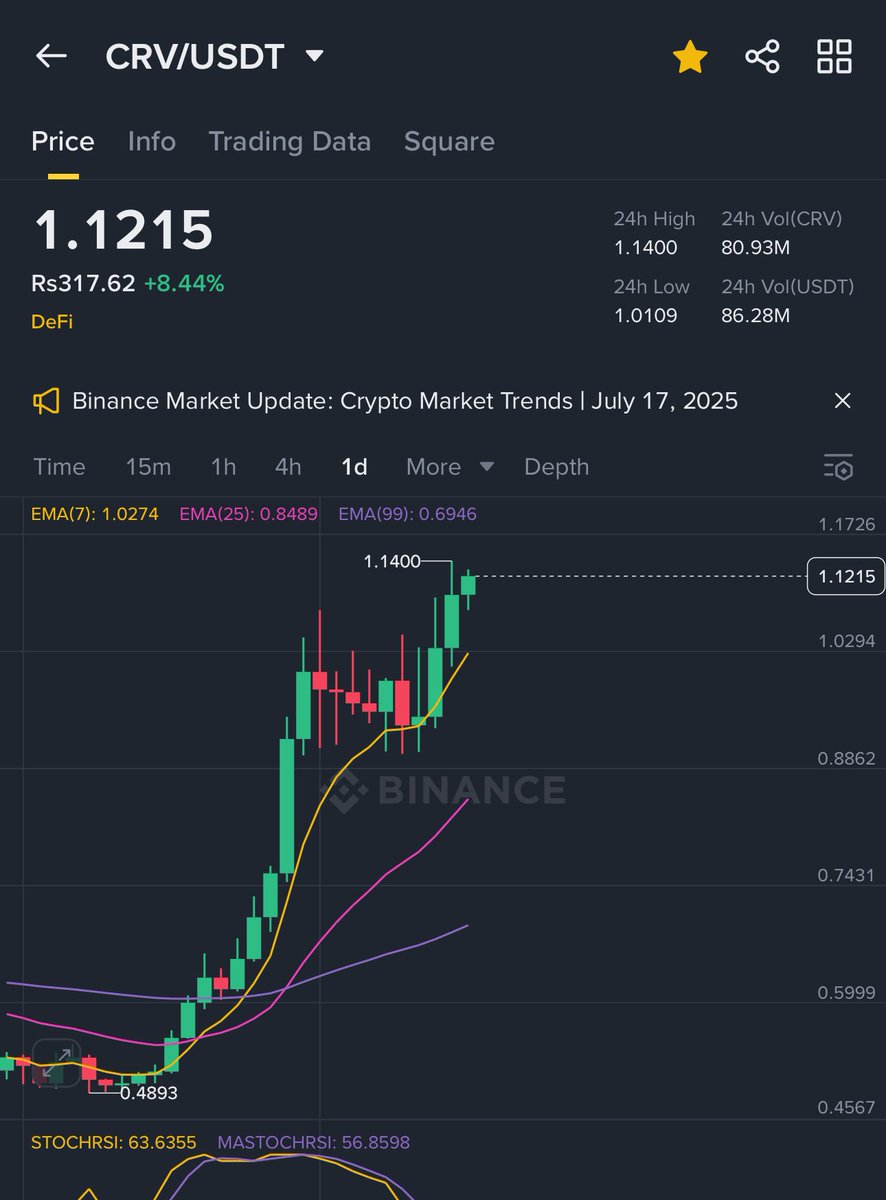Image resolution: width=886 pixels, height=1200 pixels.
Task: Tap the DeFi category tag
Action: click(x=52, y=321)
